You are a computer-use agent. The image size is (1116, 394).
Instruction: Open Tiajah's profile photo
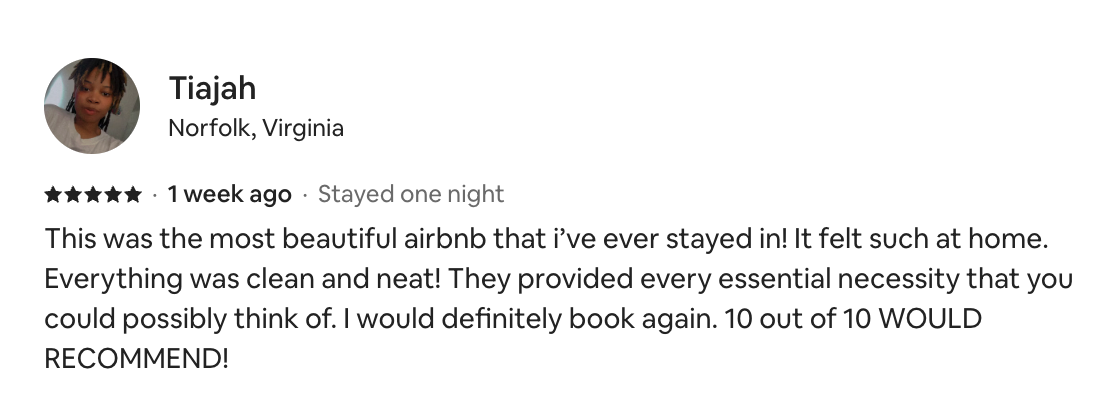92,106
